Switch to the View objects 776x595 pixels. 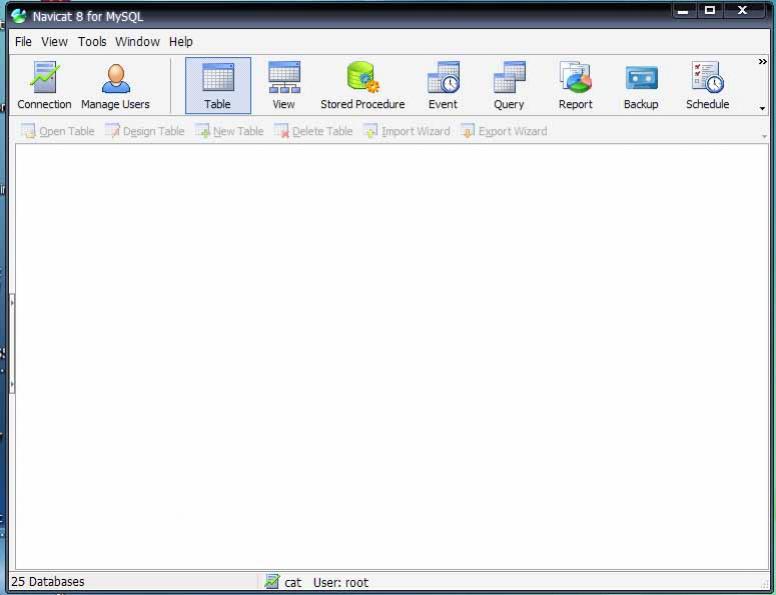point(284,86)
